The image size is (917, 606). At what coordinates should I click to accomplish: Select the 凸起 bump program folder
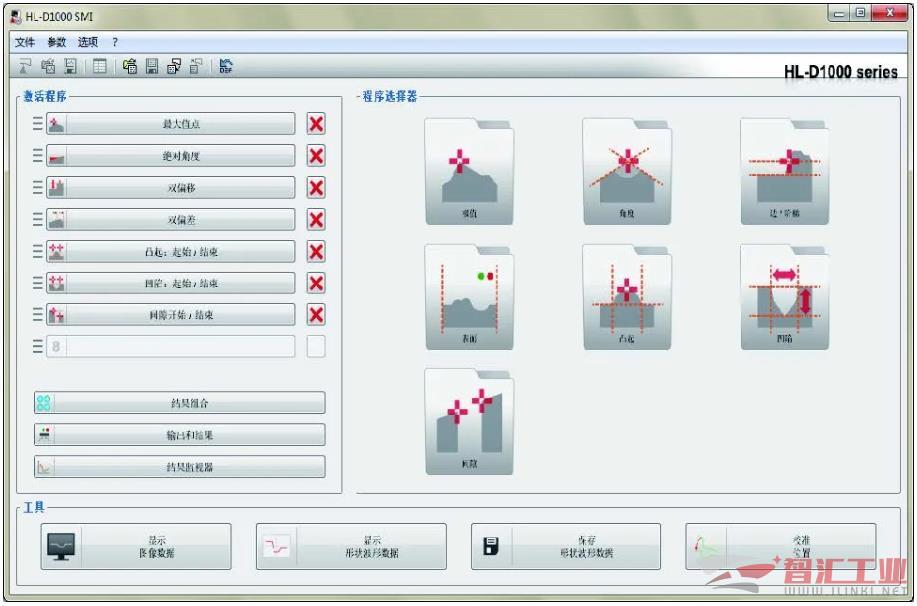tap(627, 297)
